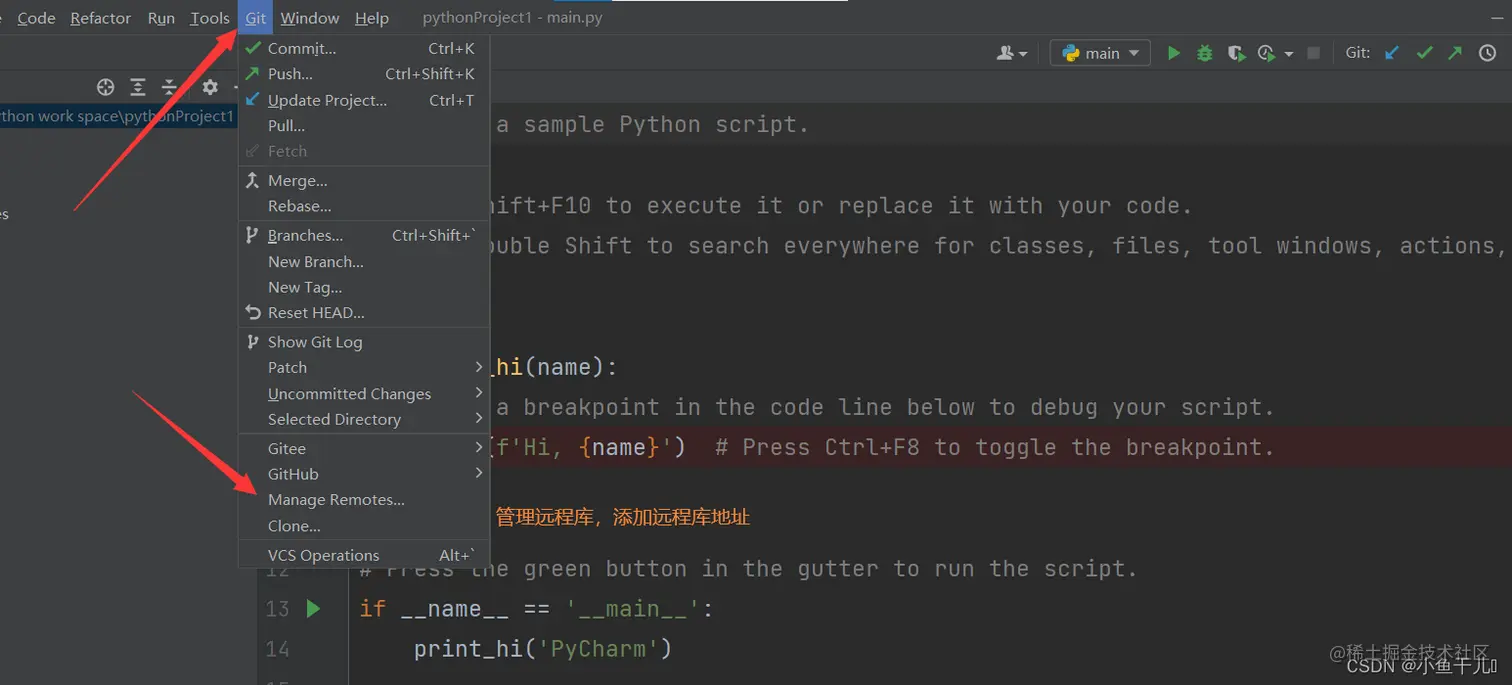The height and width of the screenshot is (685, 1512).
Task: Choose Show Git Log menu entry
Action: point(364,342)
